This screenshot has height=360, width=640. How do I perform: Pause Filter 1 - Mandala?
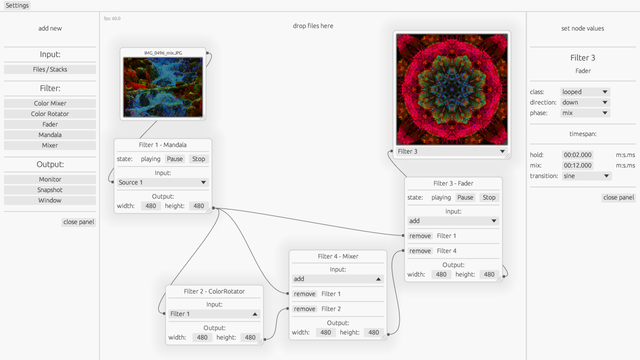pos(175,159)
